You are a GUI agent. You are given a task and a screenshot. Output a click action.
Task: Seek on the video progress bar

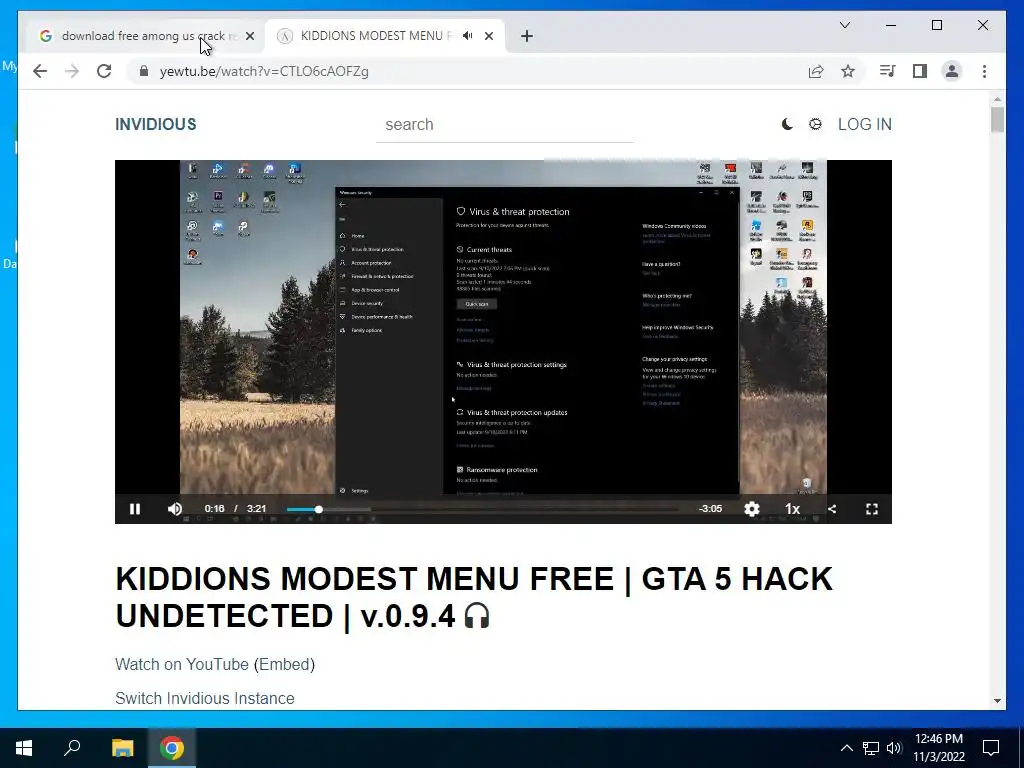click(x=482, y=509)
